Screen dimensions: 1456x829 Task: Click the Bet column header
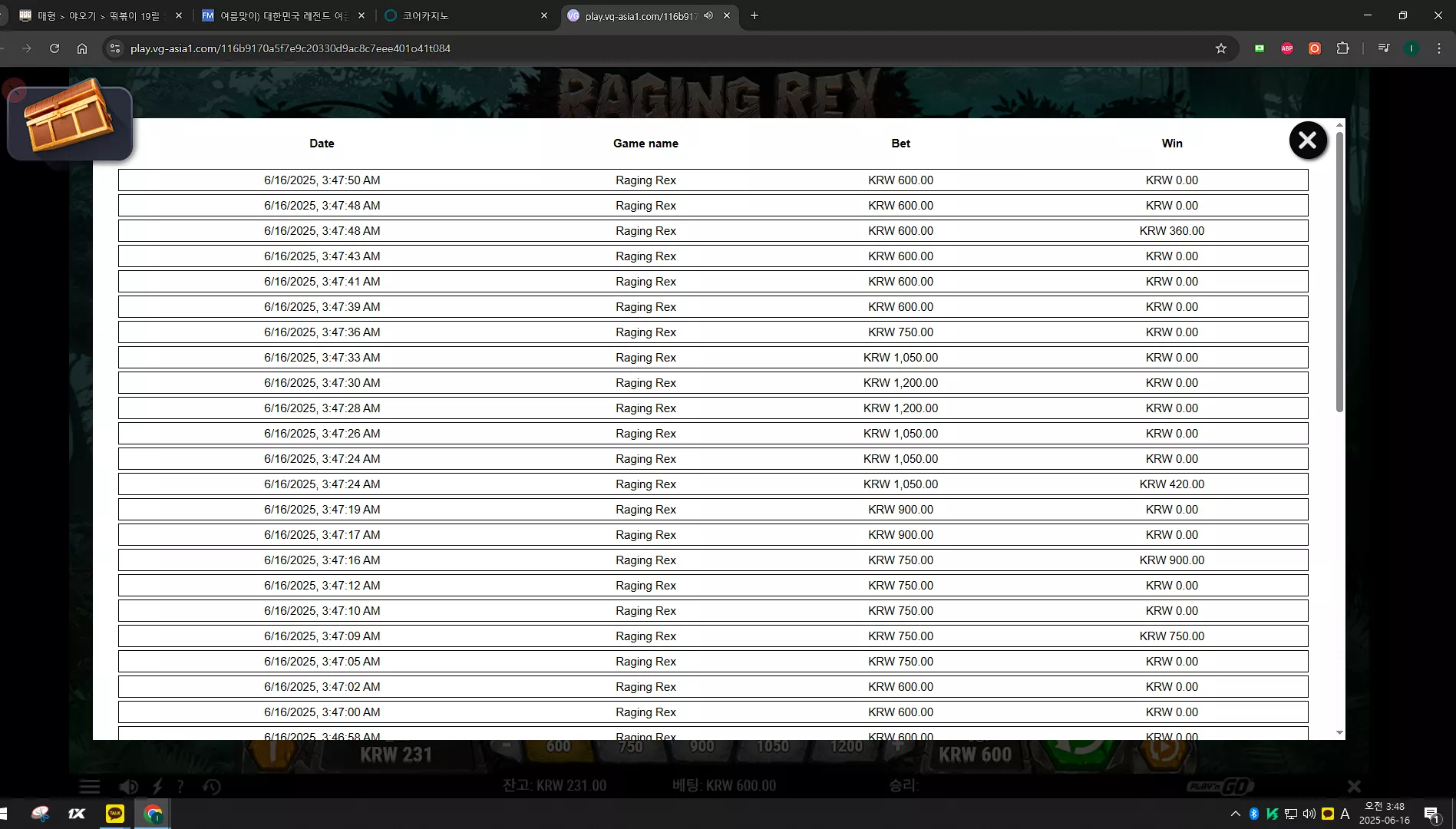901,144
